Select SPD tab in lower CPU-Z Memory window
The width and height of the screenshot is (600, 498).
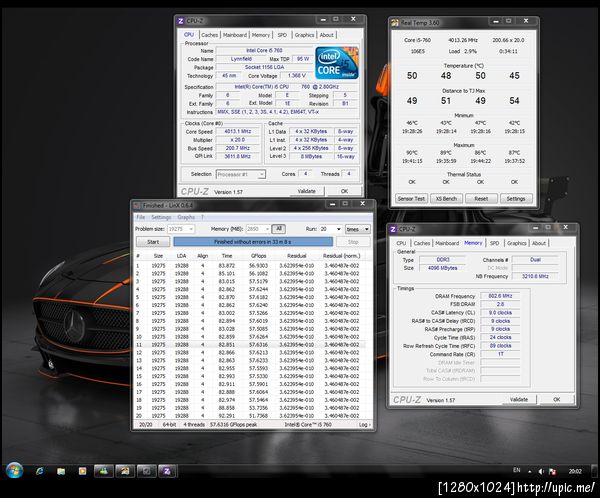point(494,243)
